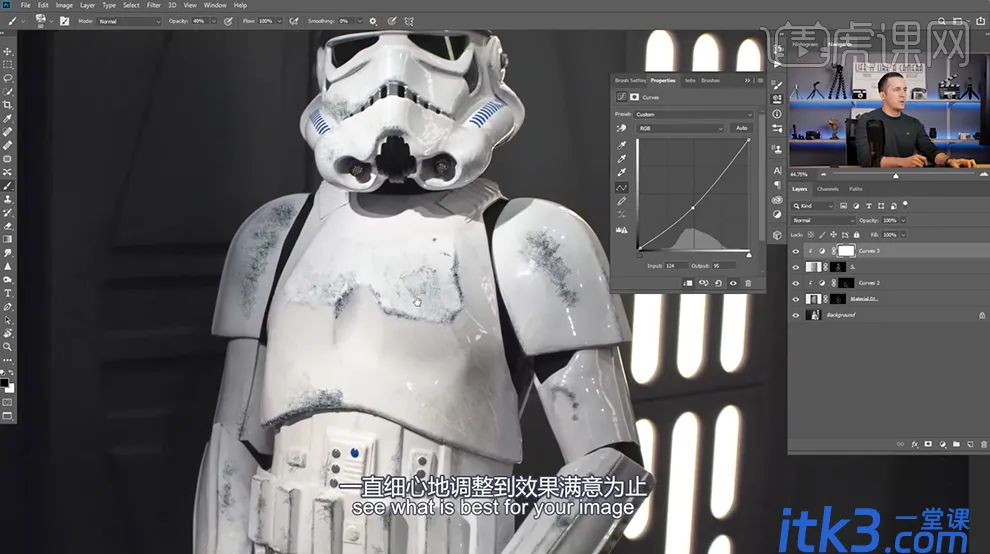Open the Filter menu
The image size is (990, 554).
click(153, 5)
